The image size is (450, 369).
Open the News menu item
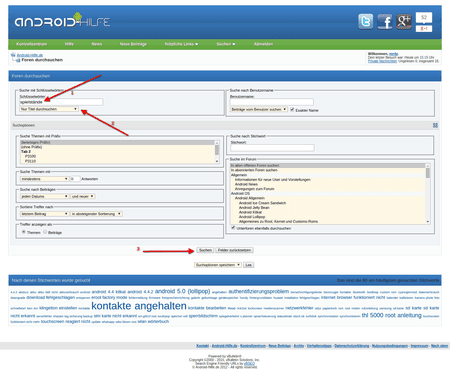[97, 44]
